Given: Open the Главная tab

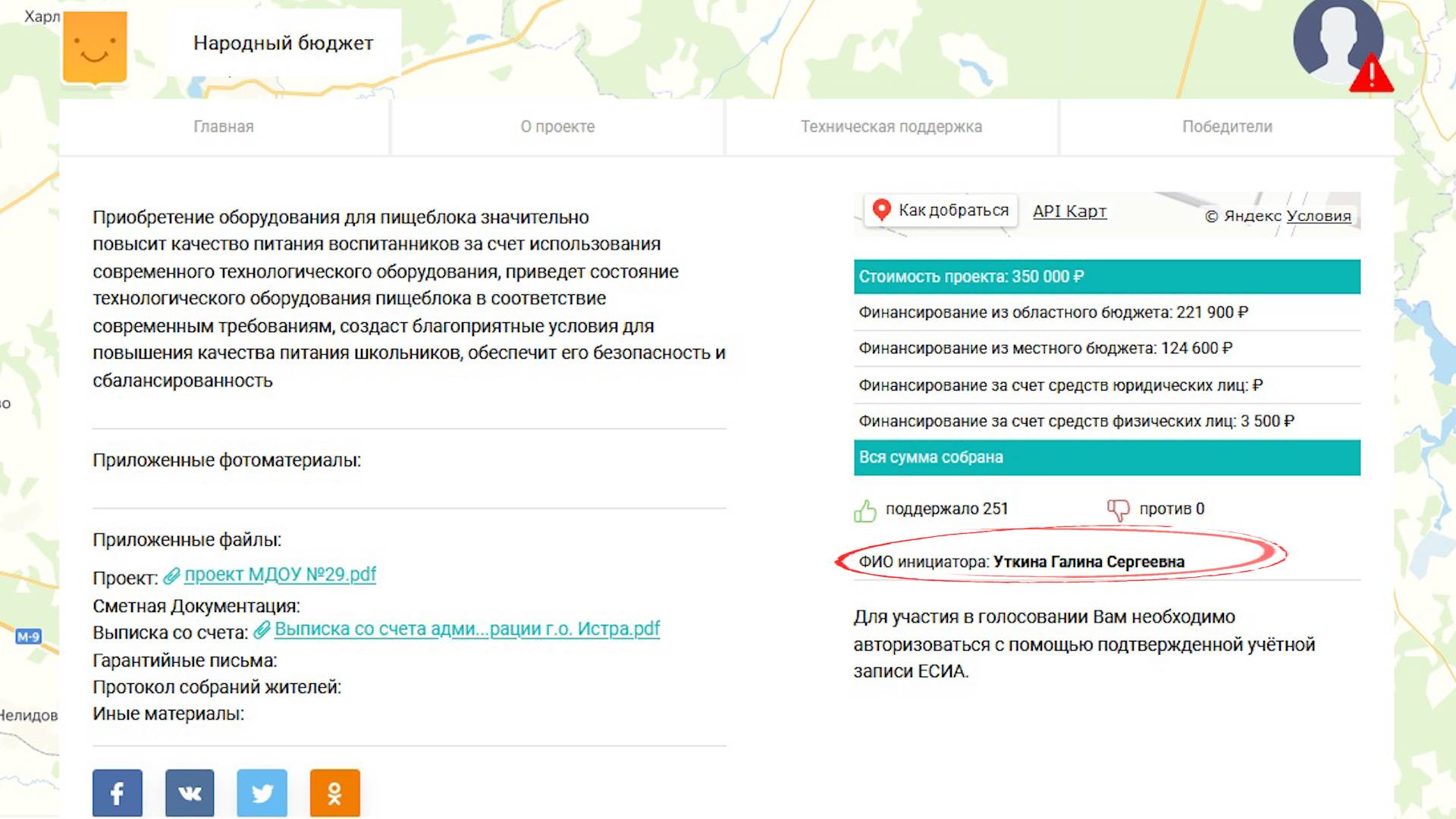Looking at the screenshot, I should pyautogui.click(x=224, y=127).
